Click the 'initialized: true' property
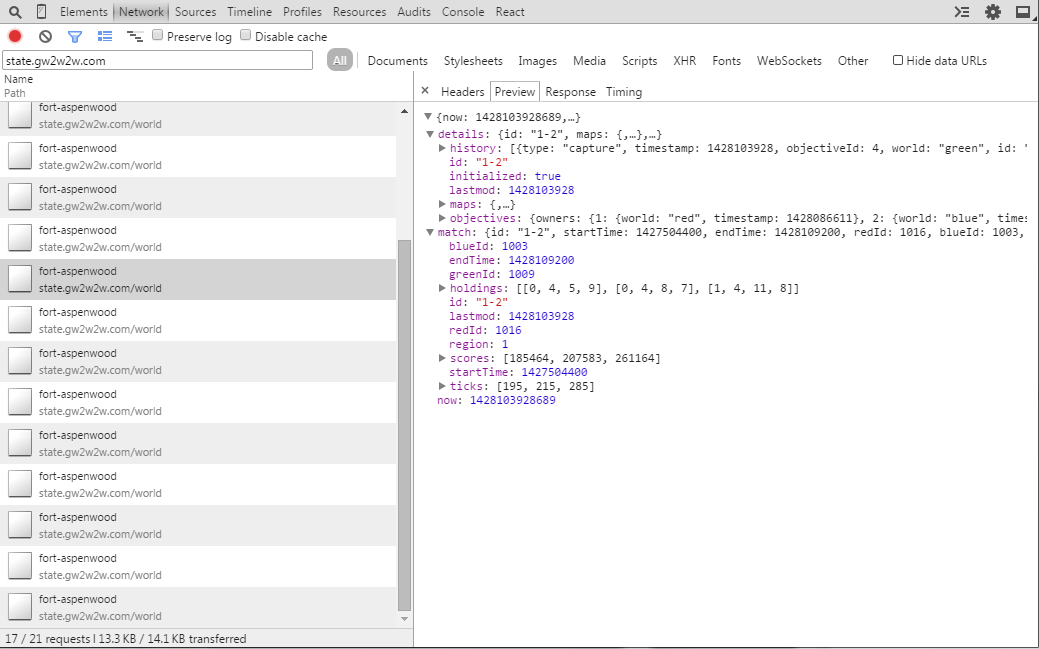 tap(505, 176)
